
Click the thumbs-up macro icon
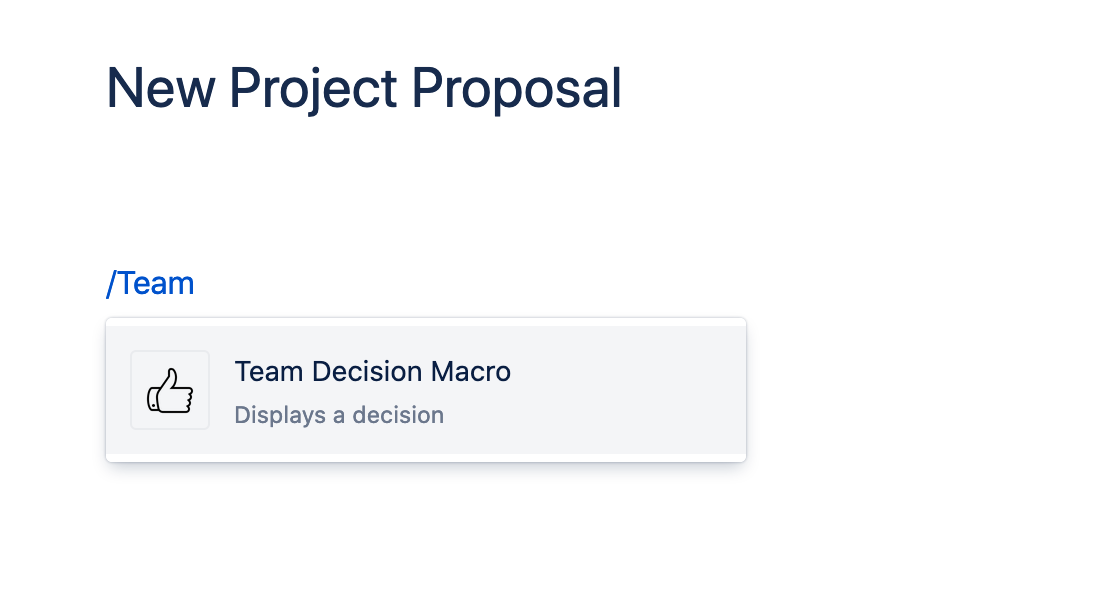click(170, 390)
